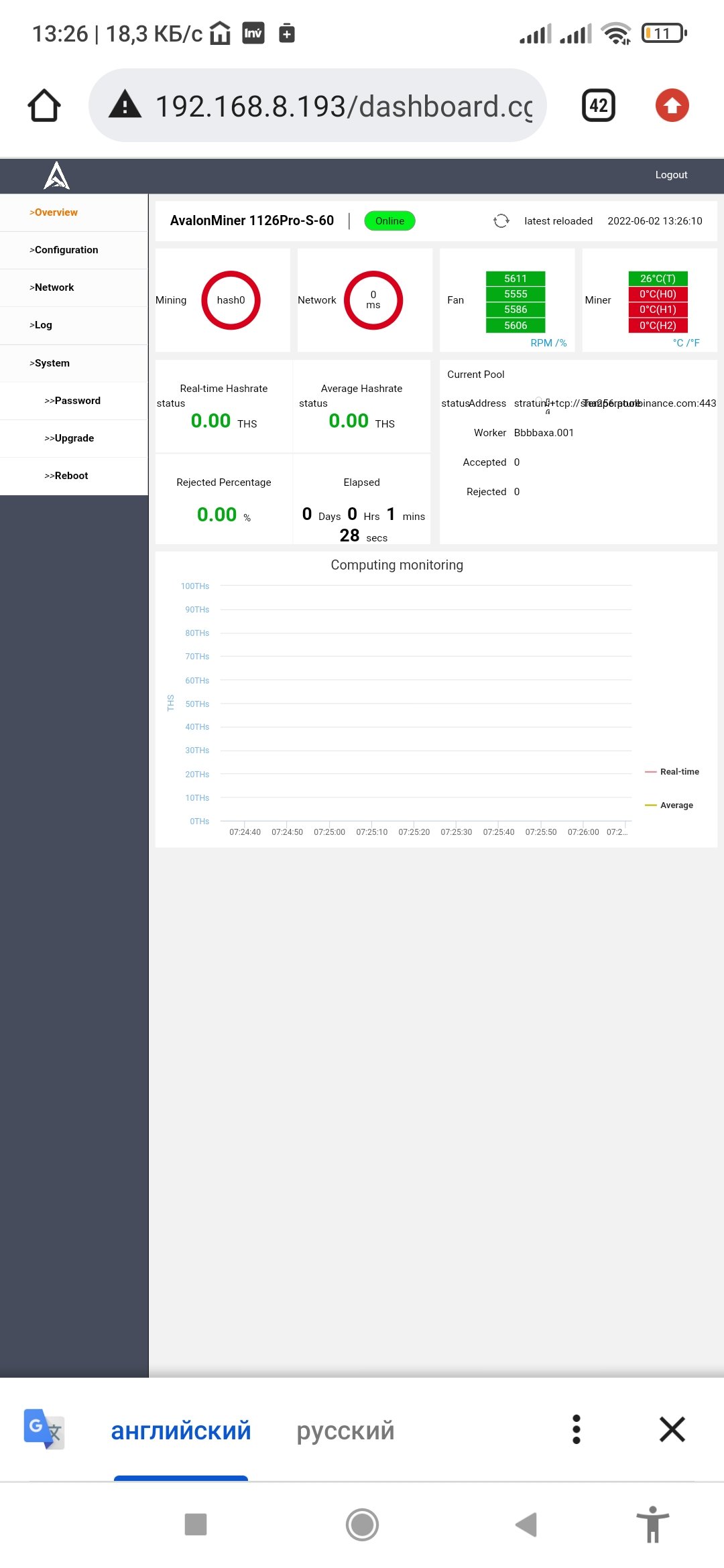Click fan speed value 5586

516,310
